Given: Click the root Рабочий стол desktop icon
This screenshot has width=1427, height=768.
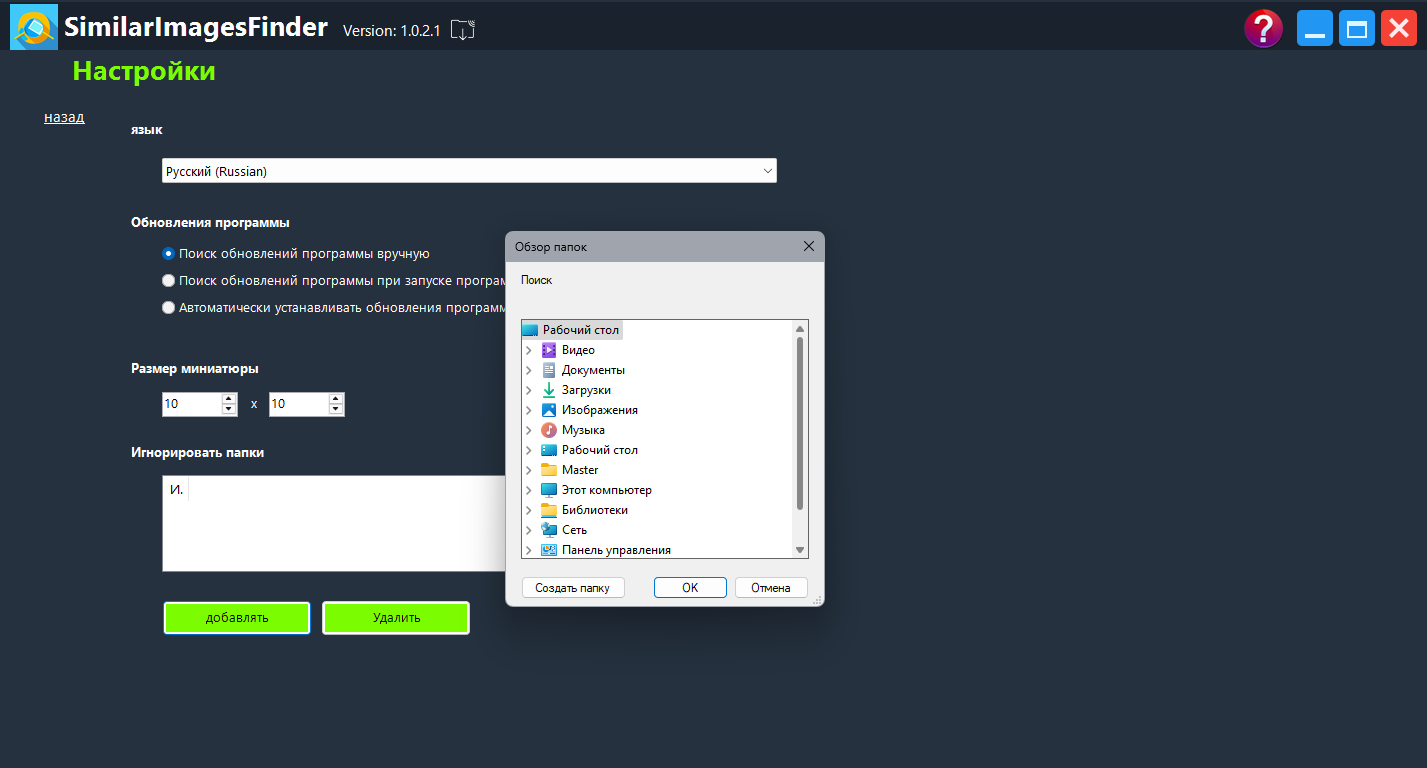Looking at the screenshot, I should [x=530, y=330].
